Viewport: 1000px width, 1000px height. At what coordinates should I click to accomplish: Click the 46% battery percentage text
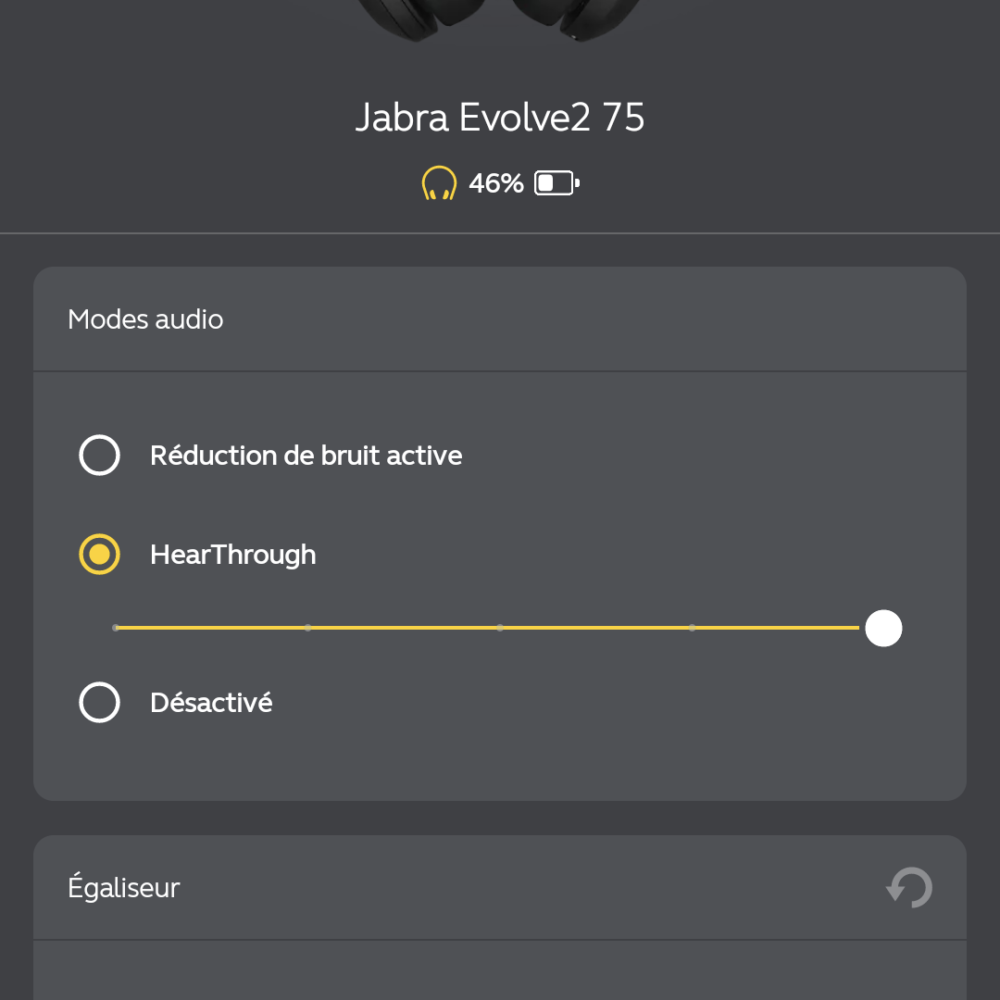click(x=496, y=183)
